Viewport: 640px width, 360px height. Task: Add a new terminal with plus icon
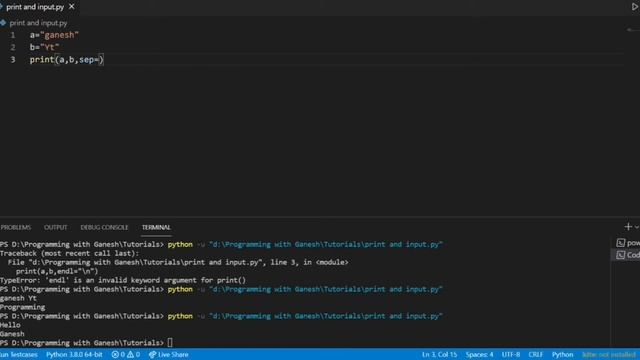pos(628,227)
